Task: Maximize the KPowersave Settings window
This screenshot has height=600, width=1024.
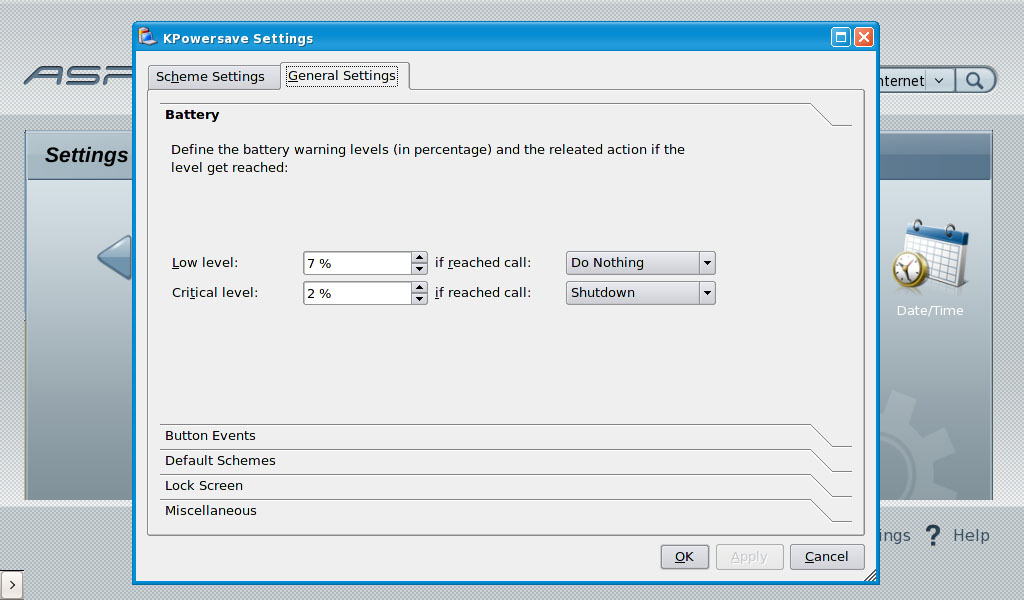Action: pyautogui.click(x=840, y=37)
